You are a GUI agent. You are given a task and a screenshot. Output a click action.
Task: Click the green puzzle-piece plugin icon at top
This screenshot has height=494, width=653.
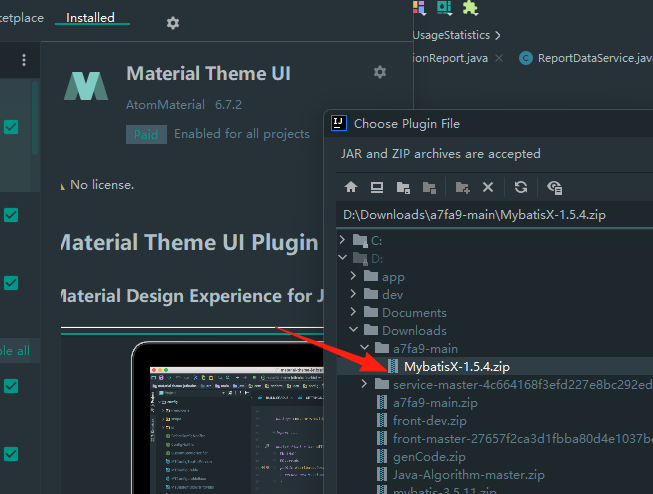(470, 7)
